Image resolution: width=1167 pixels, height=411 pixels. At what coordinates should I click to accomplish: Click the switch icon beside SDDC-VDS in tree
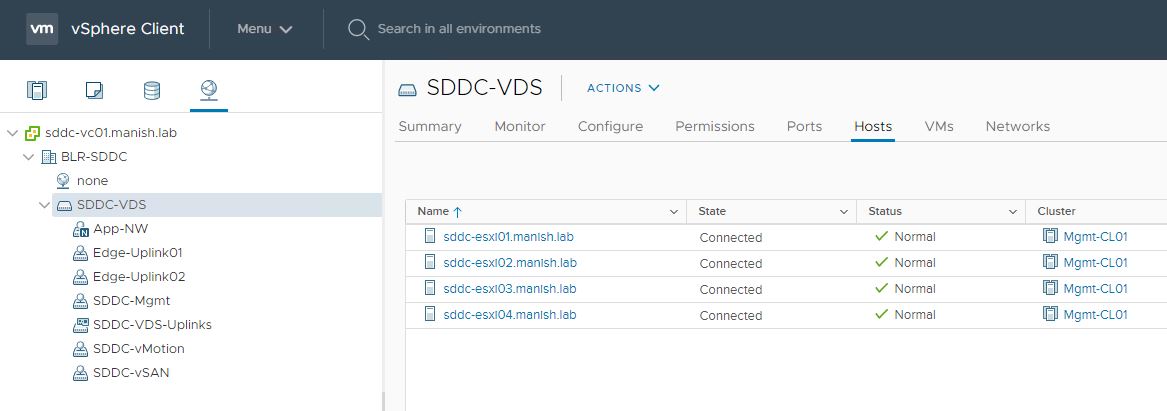[65, 205]
